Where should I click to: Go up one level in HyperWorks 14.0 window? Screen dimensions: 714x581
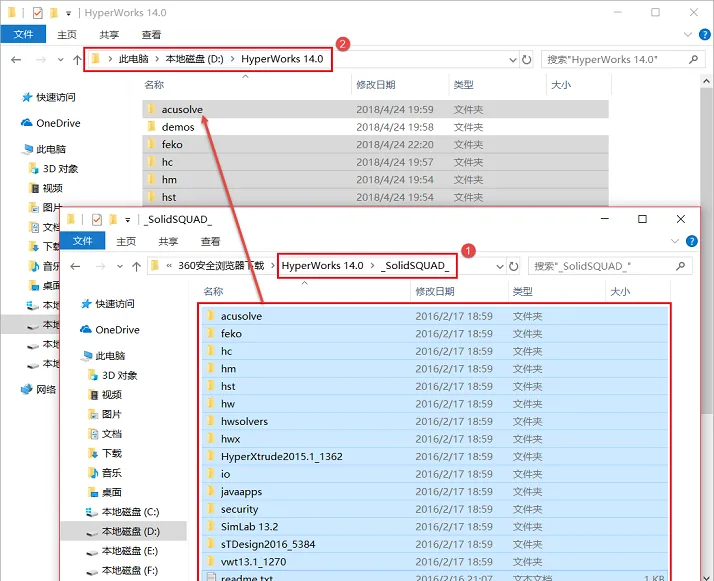tap(77, 60)
